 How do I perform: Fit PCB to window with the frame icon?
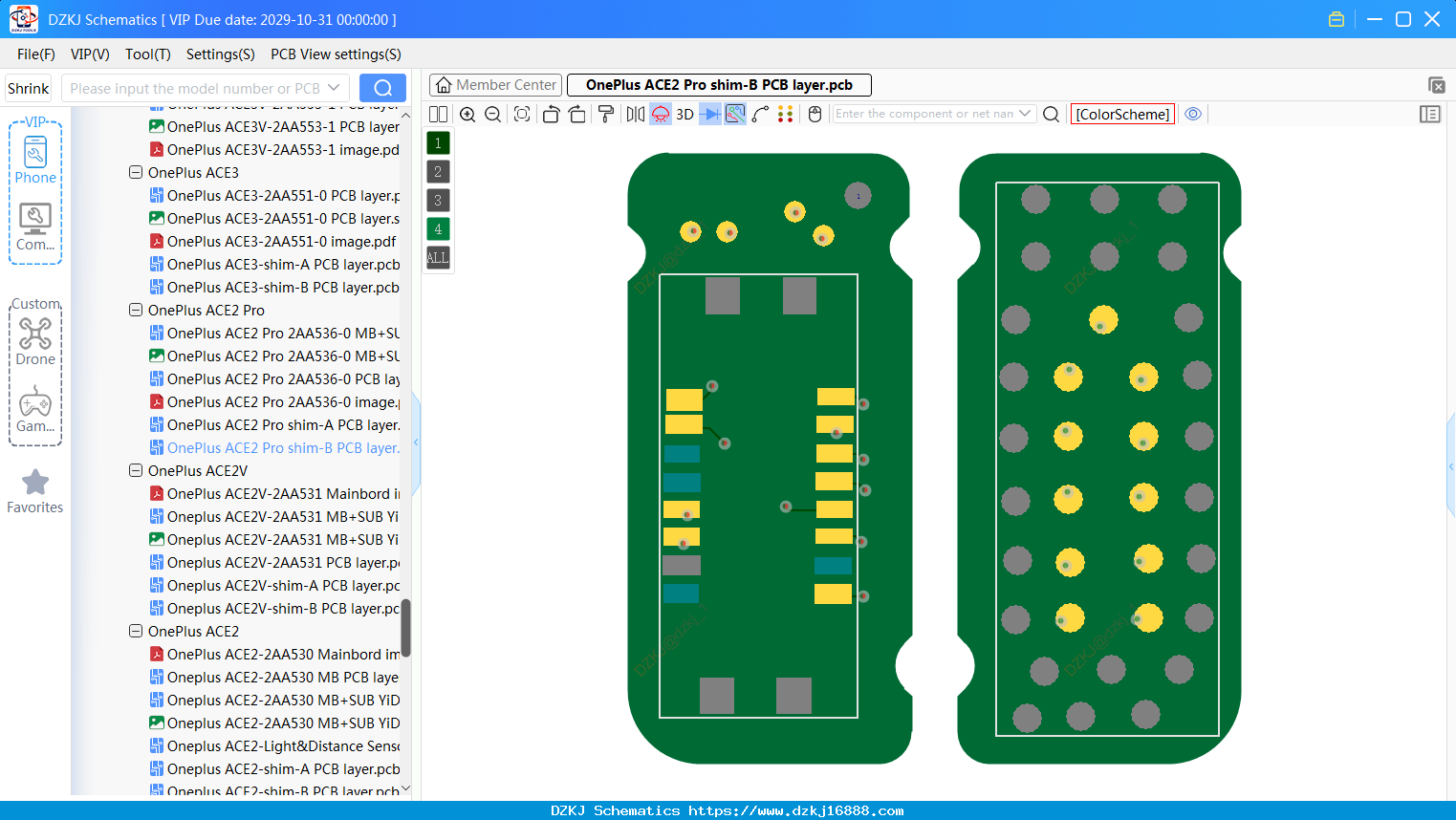(522, 115)
